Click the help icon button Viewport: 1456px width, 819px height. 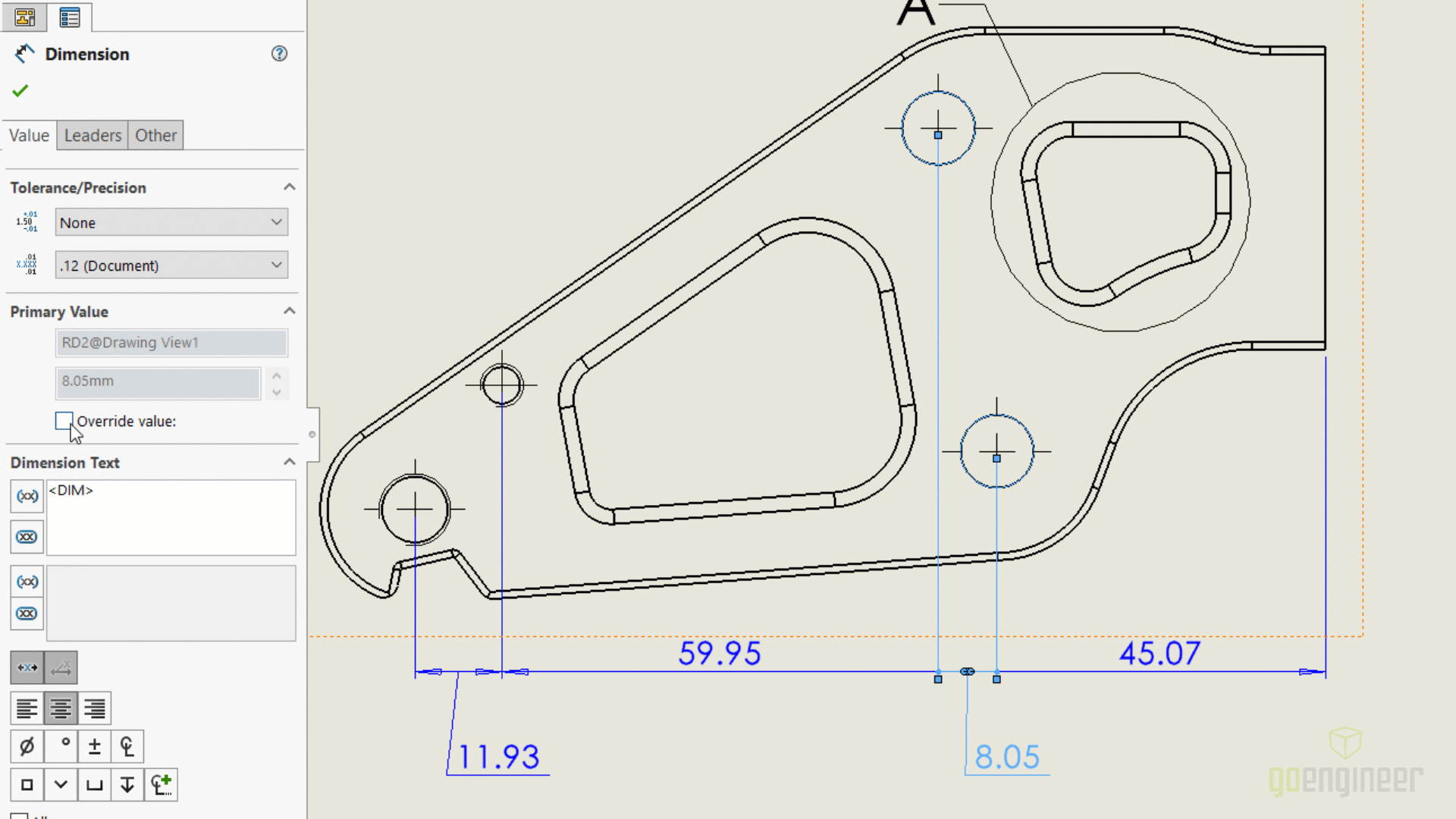[280, 53]
